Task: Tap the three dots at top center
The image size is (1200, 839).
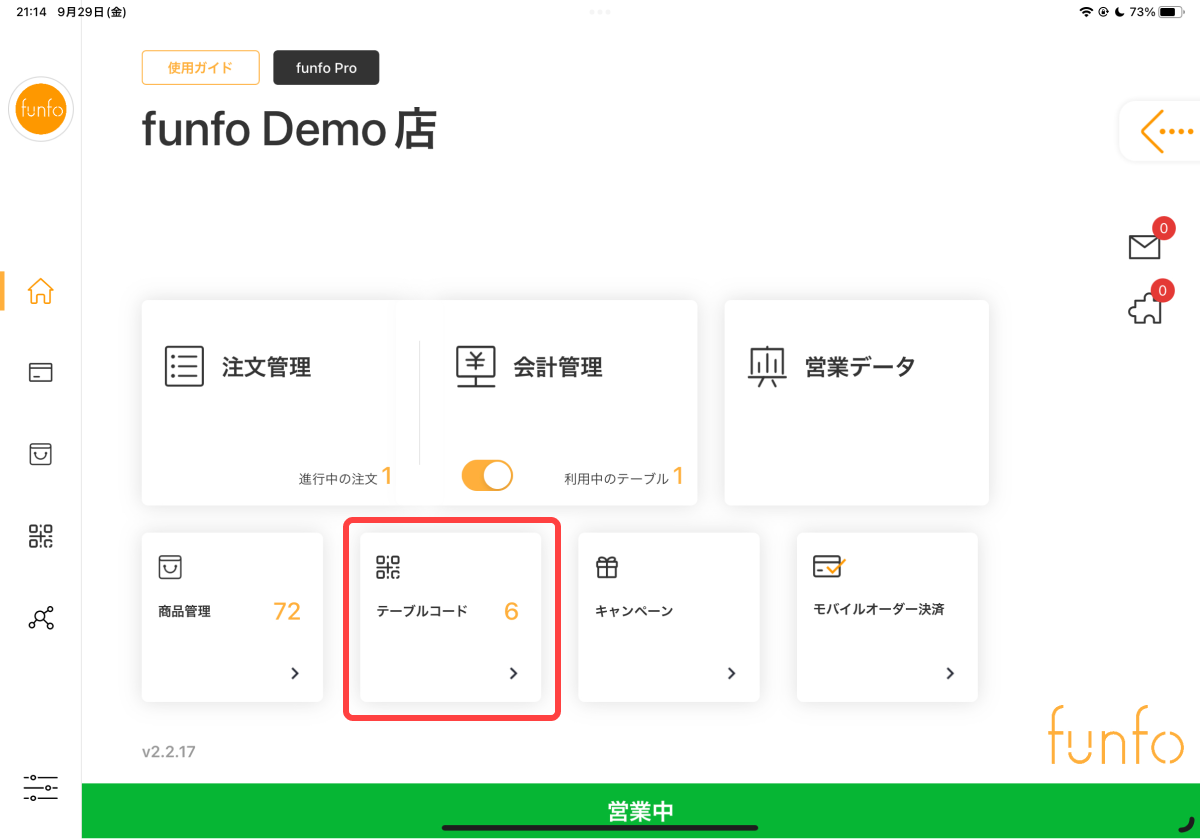Action: [x=600, y=11]
